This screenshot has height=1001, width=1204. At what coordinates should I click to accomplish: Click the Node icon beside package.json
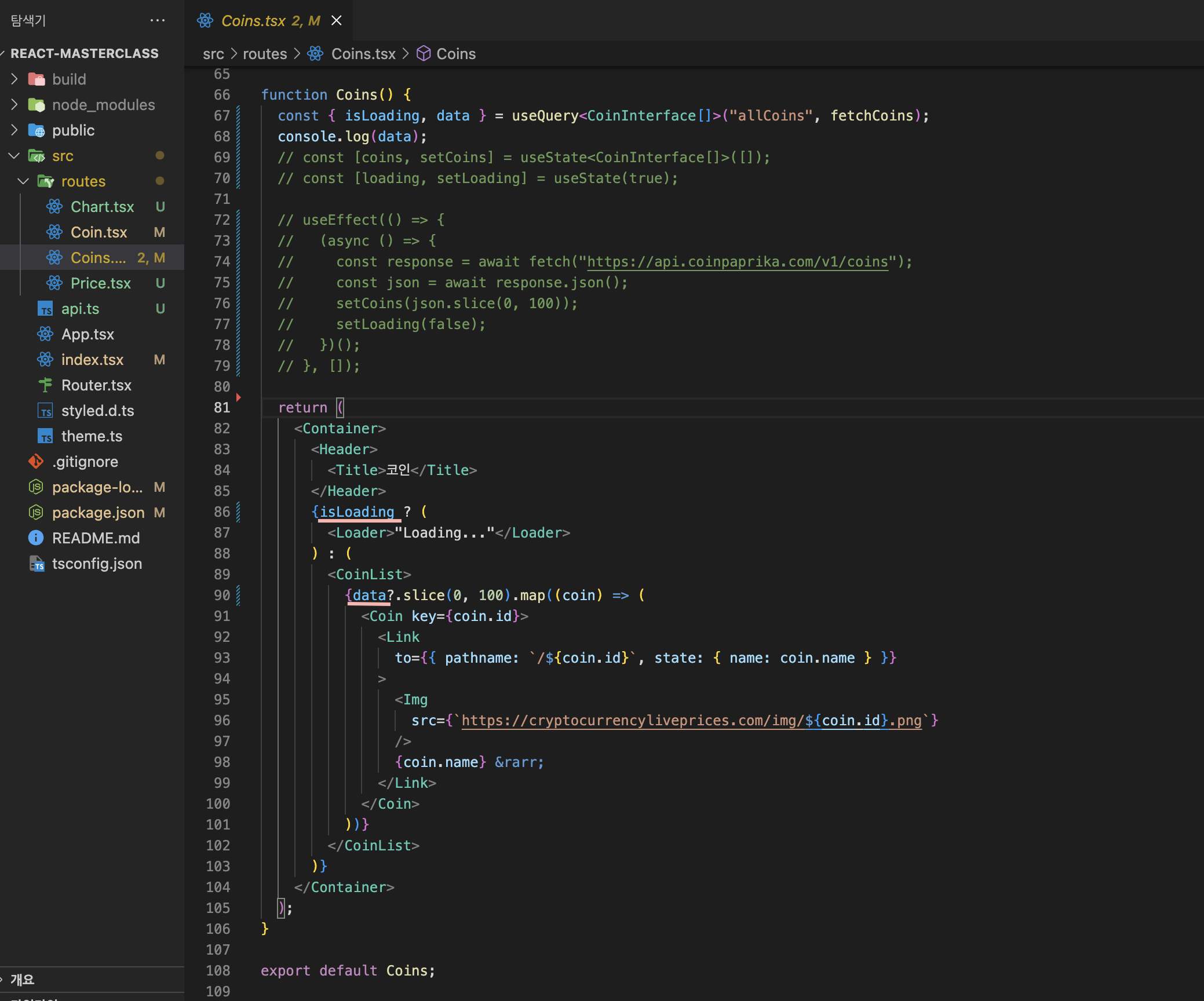pyautogui.click(x=36, y=513)
